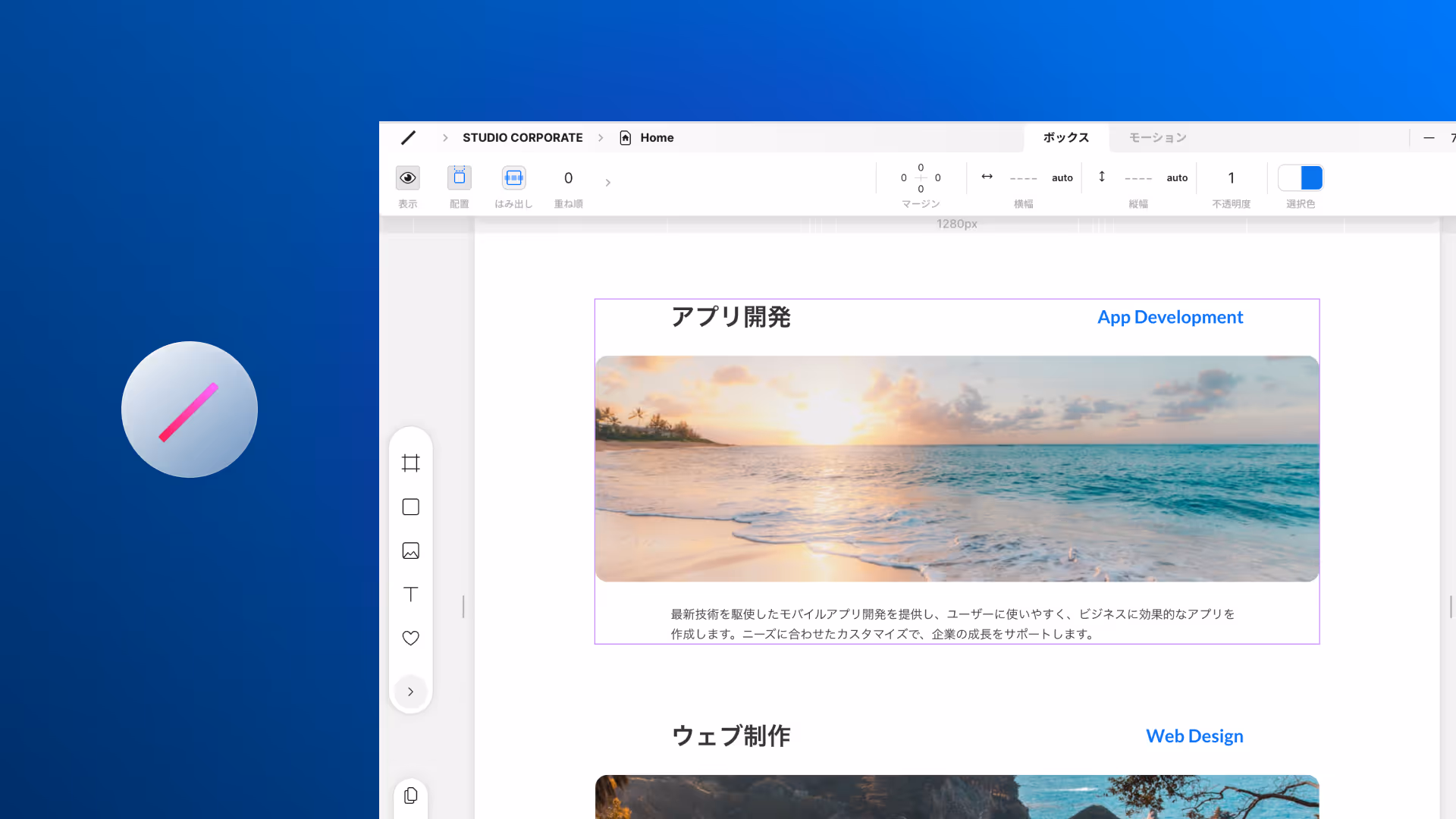This screenshot has width=1456, height=819.
Task: Open the 選択色 color swatch
Action: pos(1301,177)
